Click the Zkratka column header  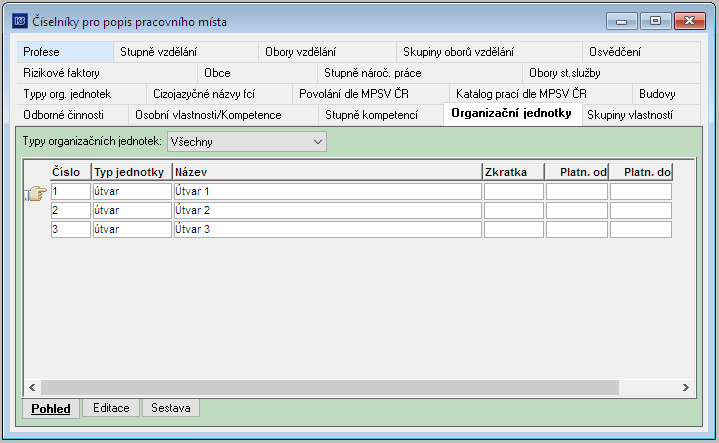(x=514, y=172)
